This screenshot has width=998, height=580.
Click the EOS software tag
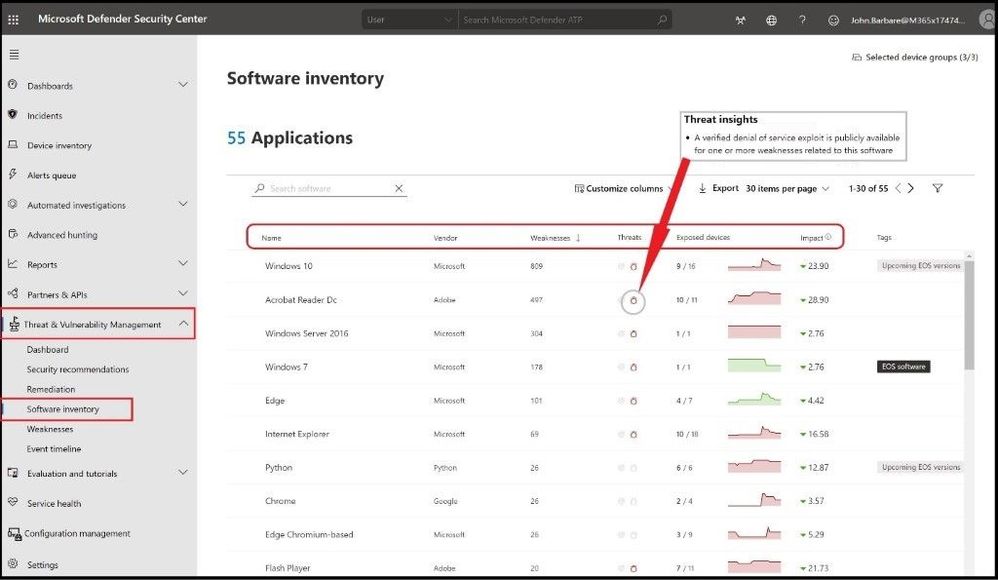(903, 367)
